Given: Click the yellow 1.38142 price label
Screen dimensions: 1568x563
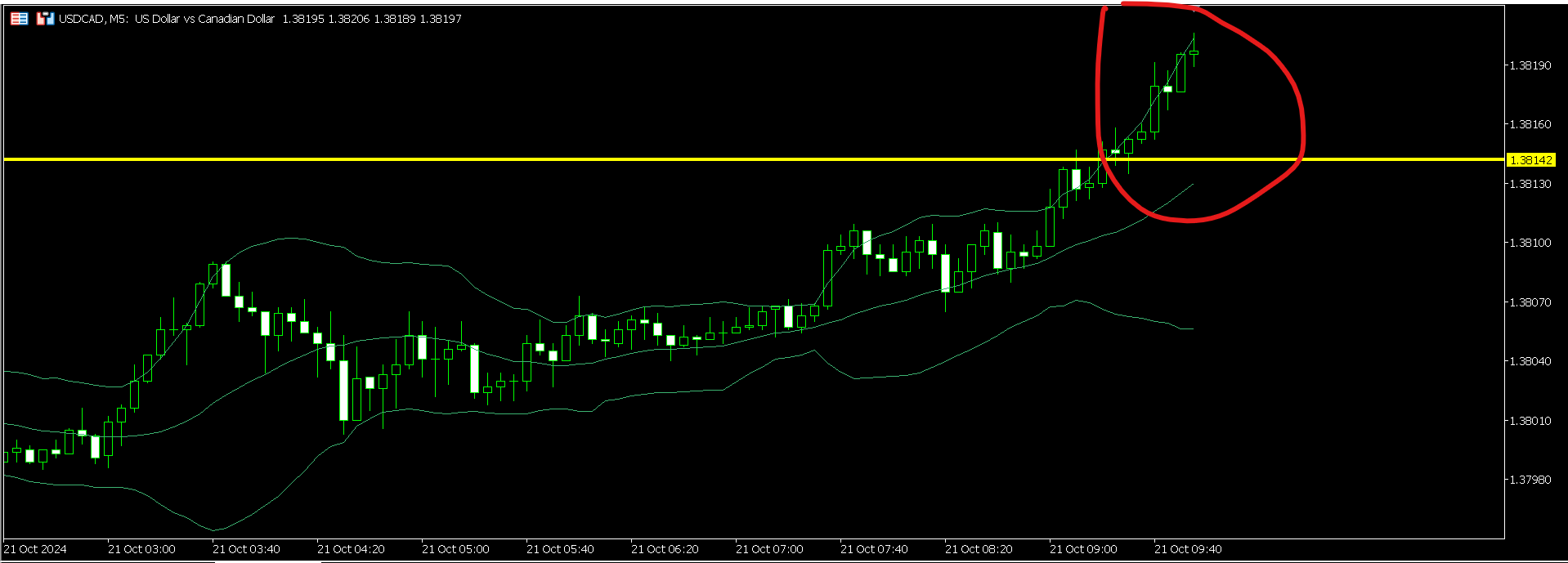Looking at the screenshot, I should point(1530,160).
